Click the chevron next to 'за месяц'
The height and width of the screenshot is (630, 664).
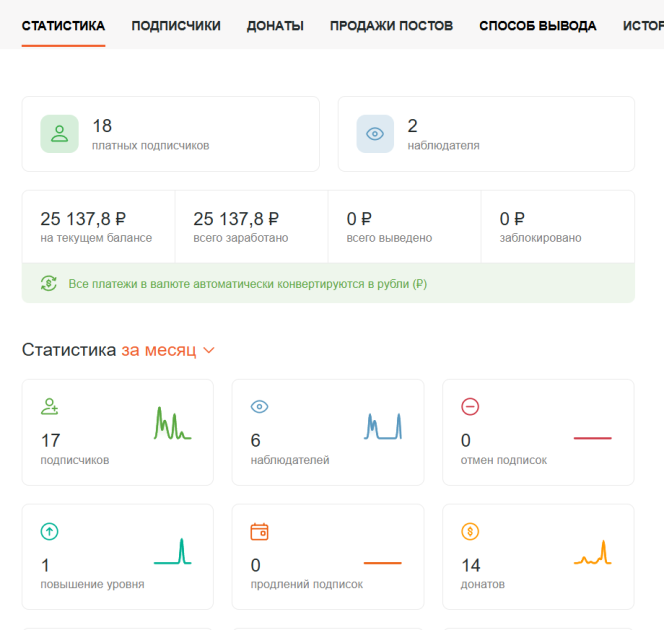tap(209, 351)
